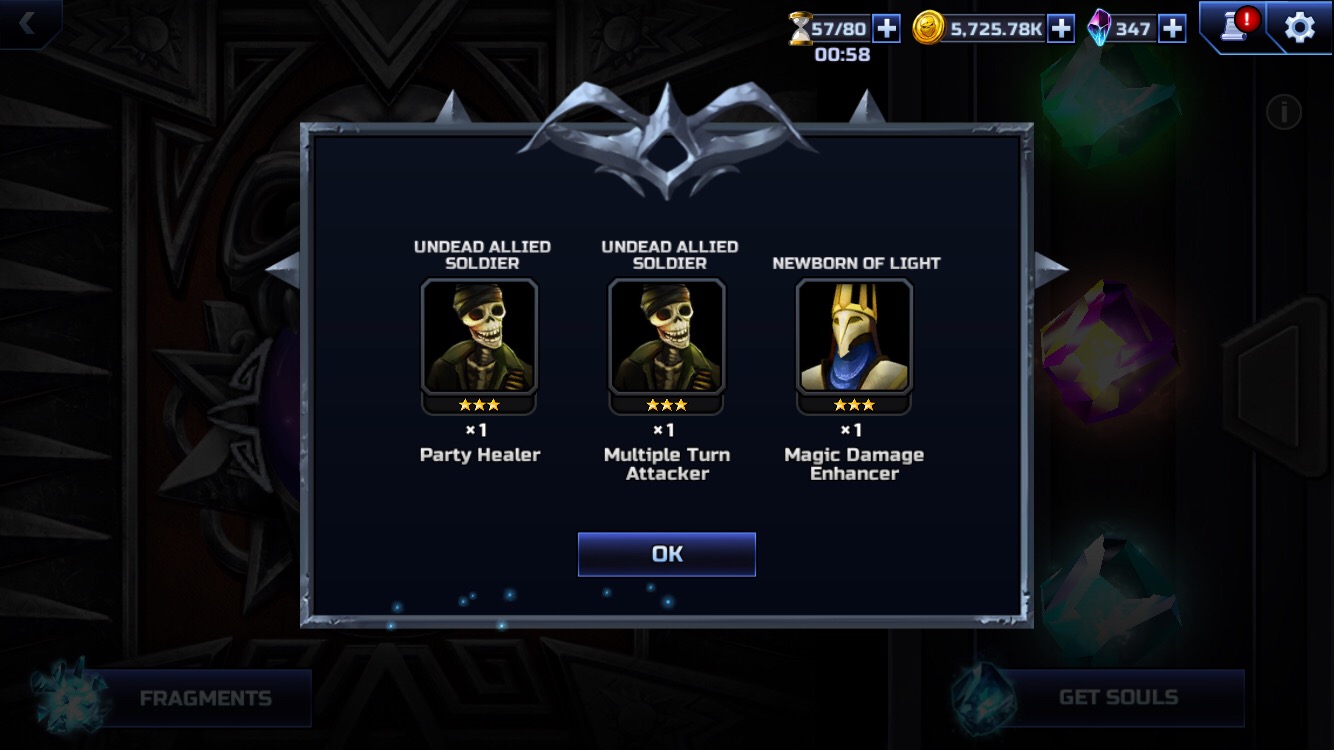Viewport: 1334px width, 750px height.
Task: Open the settings gear icon
Action: 1299,27
